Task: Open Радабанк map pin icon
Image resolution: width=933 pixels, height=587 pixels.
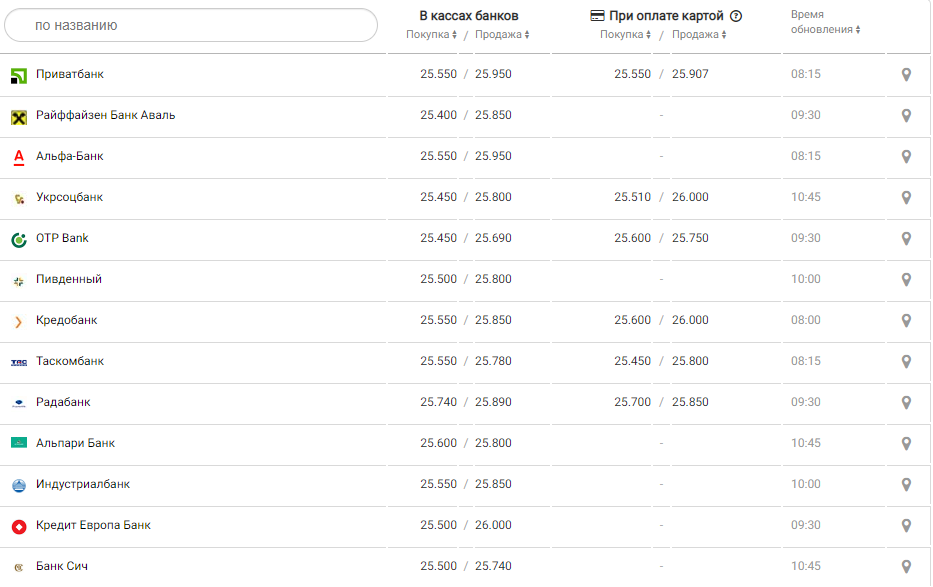Action: (x=906, y=403)
